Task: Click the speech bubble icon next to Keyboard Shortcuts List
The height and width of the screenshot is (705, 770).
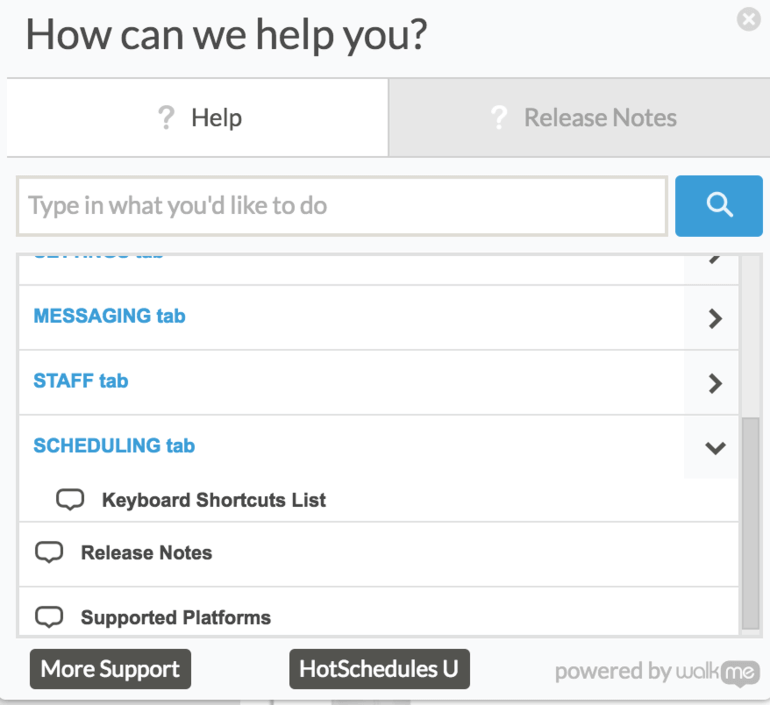Action: pyautogui.click(x=70, y=500)
